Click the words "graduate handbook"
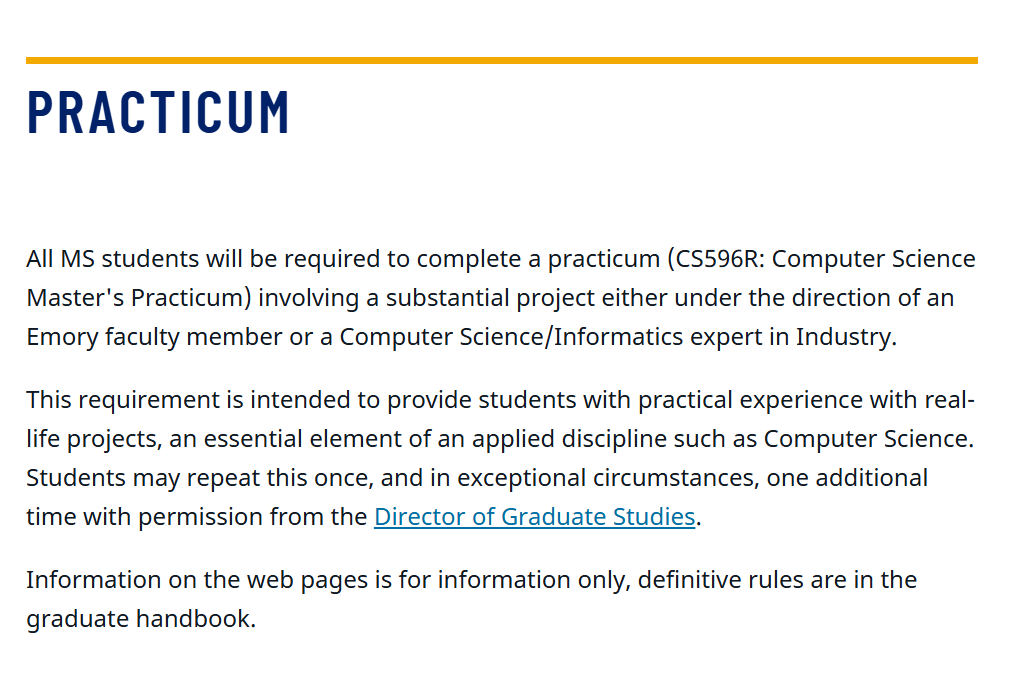Viewport: 1017px width, 675px height. click(x=138, y=619)
